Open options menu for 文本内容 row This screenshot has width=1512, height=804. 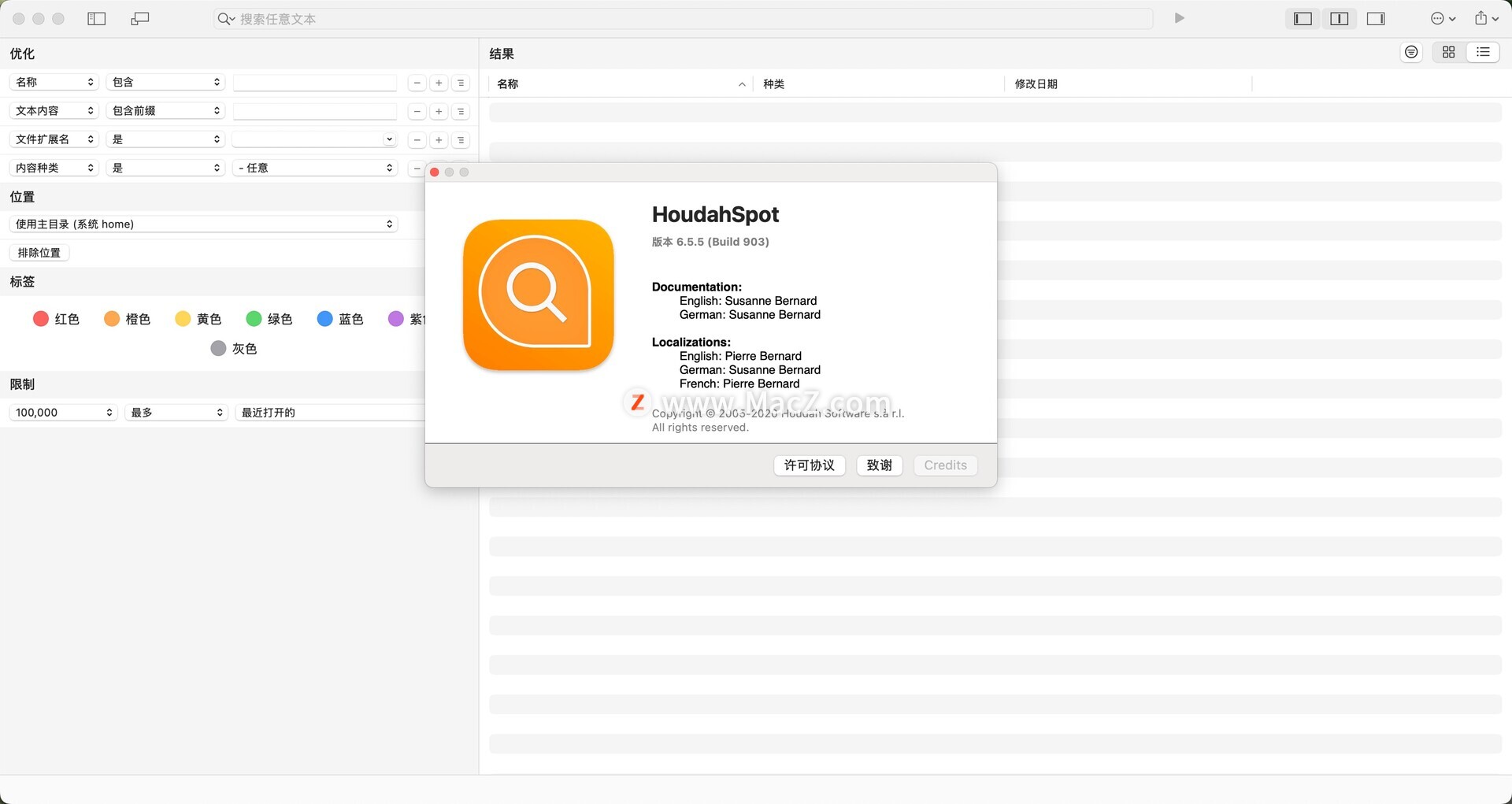tap(461, 111)
